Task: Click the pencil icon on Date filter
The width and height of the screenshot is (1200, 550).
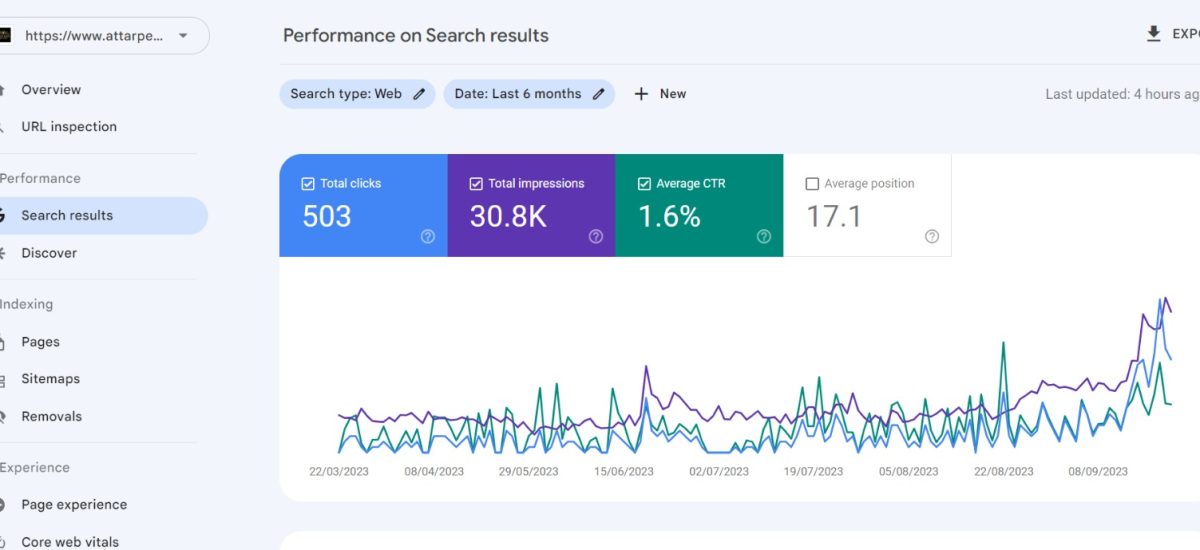Action: pos(599,94)
